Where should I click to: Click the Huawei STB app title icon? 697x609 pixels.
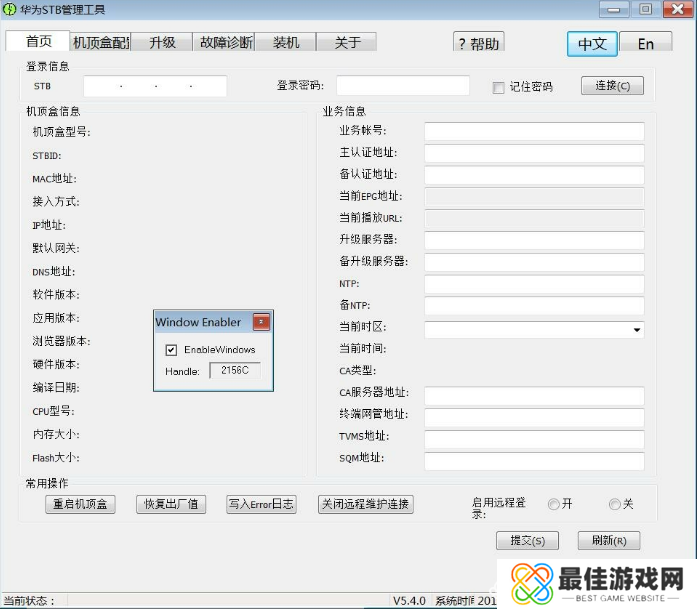coord(10,10)
